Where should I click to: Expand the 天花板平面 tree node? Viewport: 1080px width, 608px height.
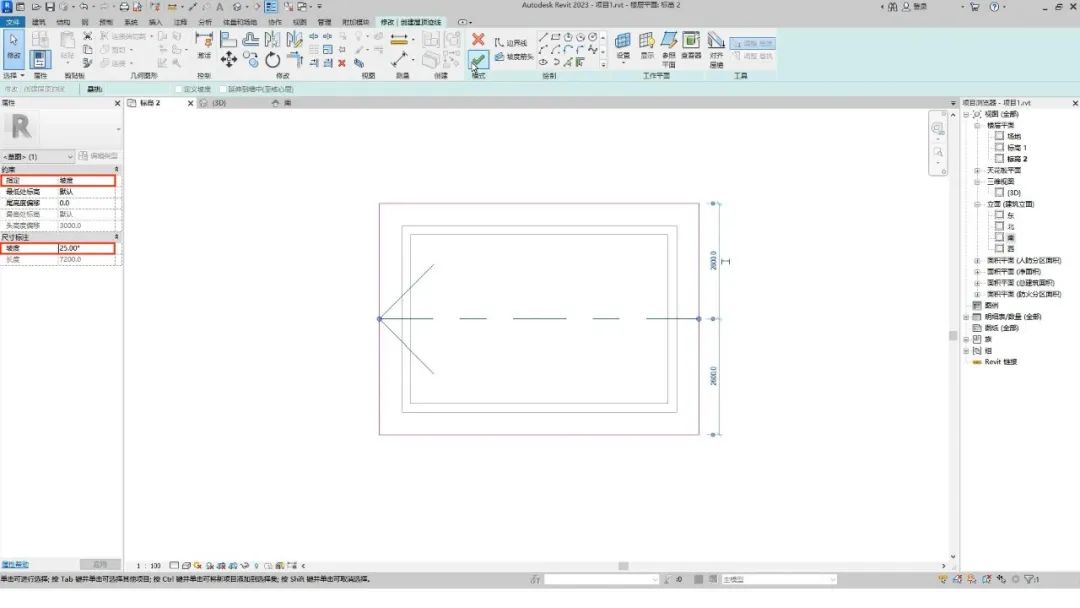coord(977,171)
